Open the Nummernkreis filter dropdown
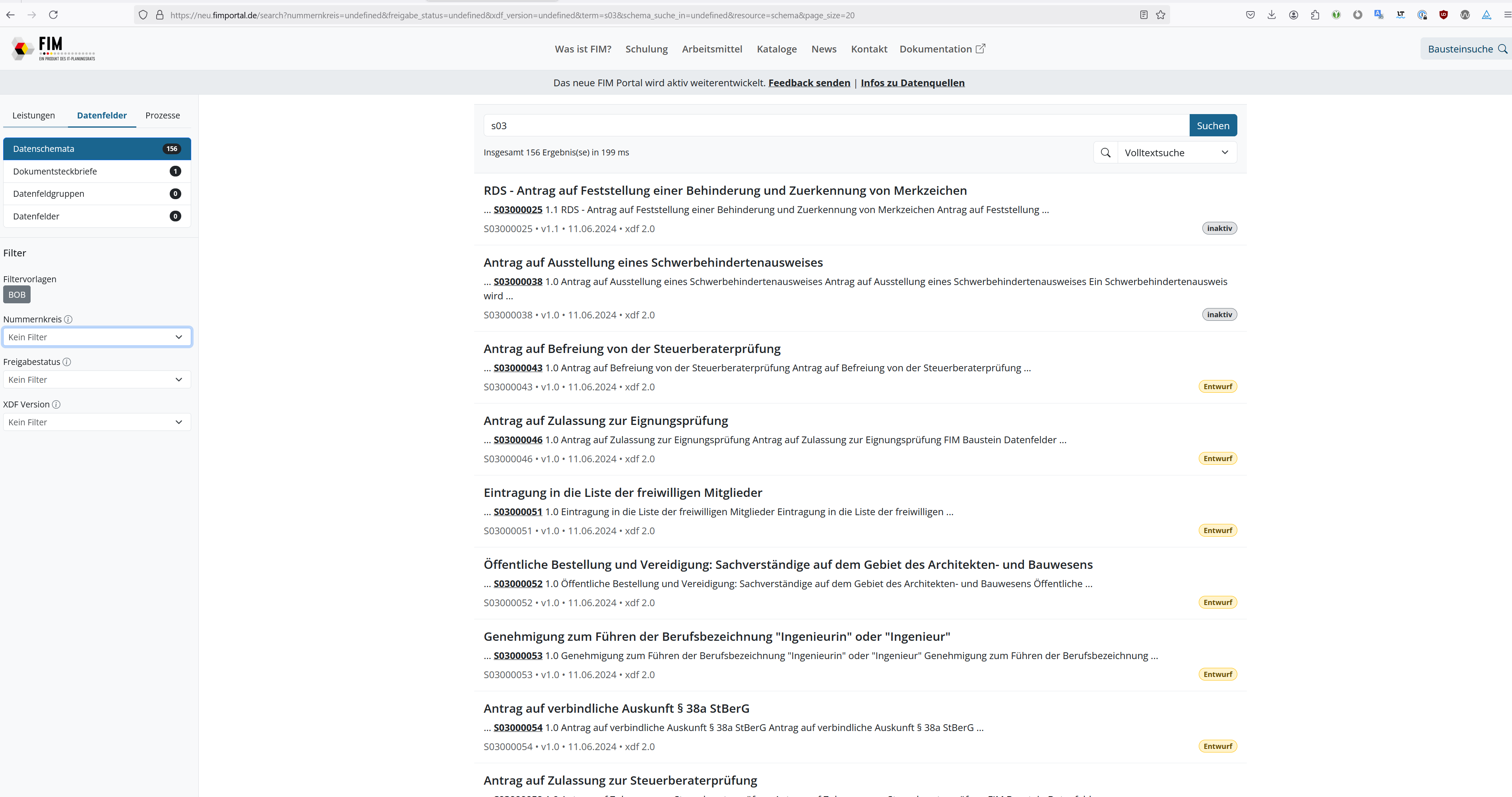 pos(97,337)
